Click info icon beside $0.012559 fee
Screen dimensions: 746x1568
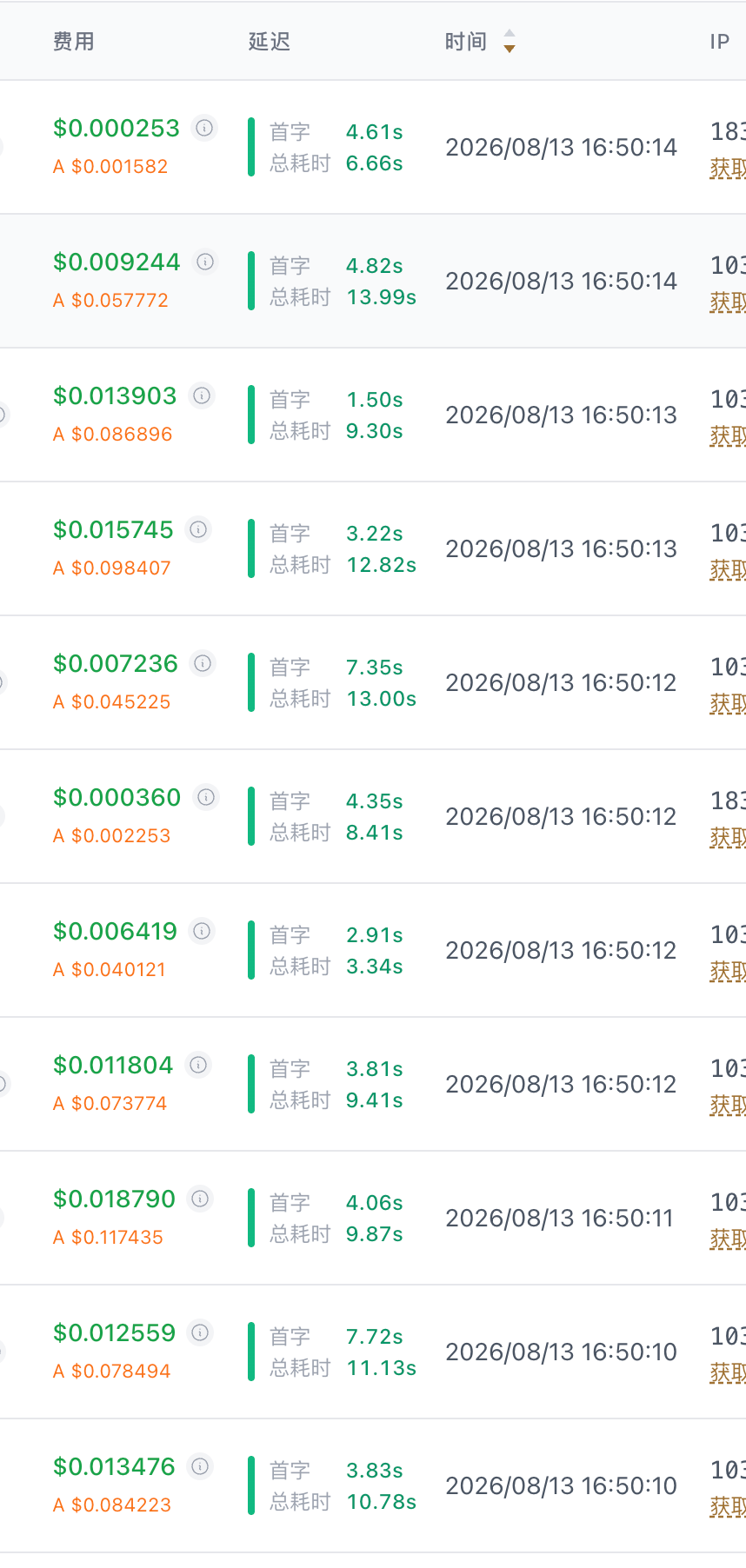pyautogui.click(x=200, y=1332)
